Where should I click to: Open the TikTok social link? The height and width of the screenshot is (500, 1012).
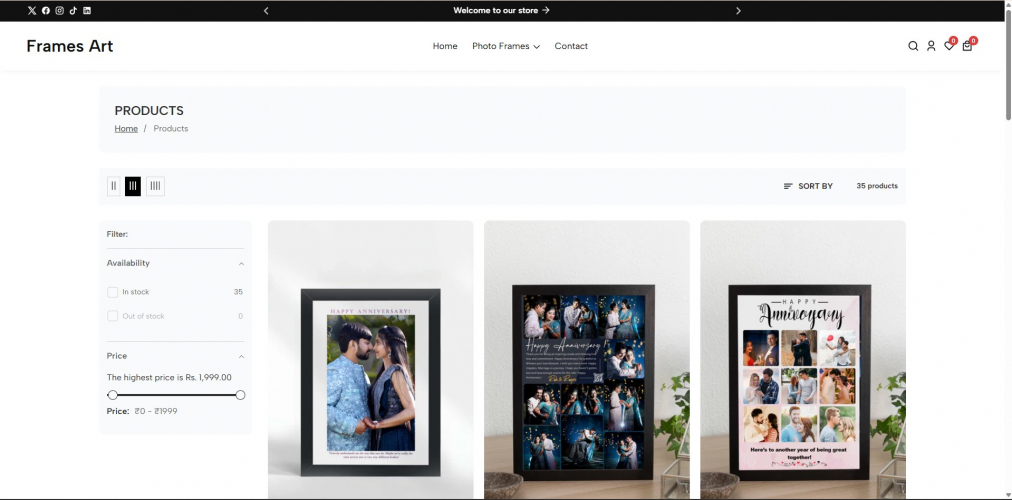(73, 10)
